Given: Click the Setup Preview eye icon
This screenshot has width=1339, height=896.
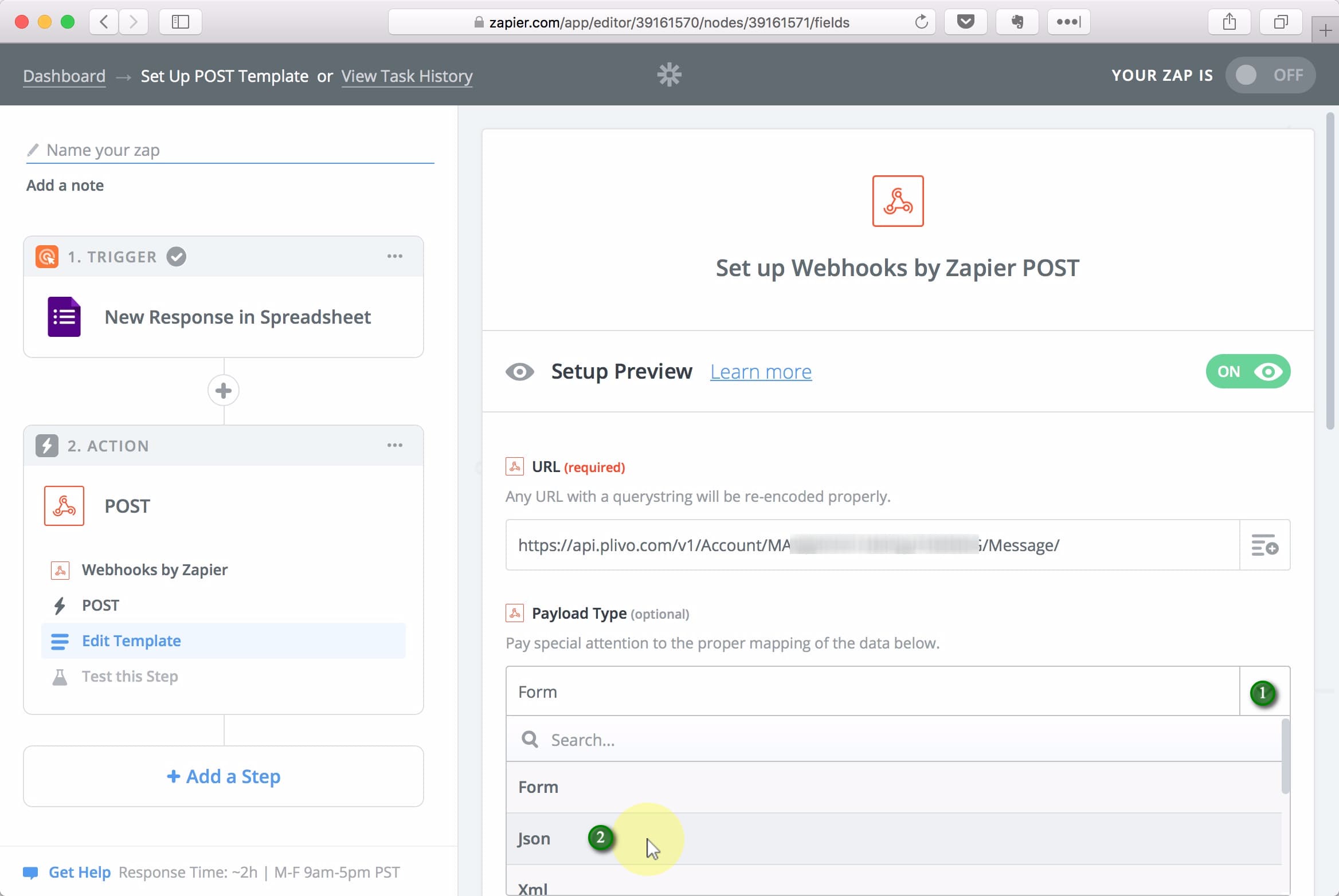Looking at the screenshot, I should click(520, 372).
